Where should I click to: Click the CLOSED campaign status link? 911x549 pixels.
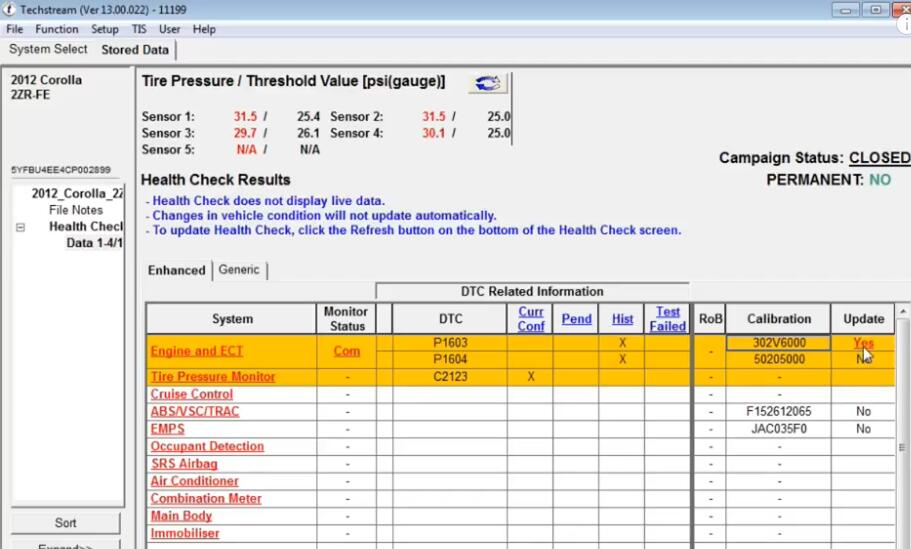pos(879,158)
